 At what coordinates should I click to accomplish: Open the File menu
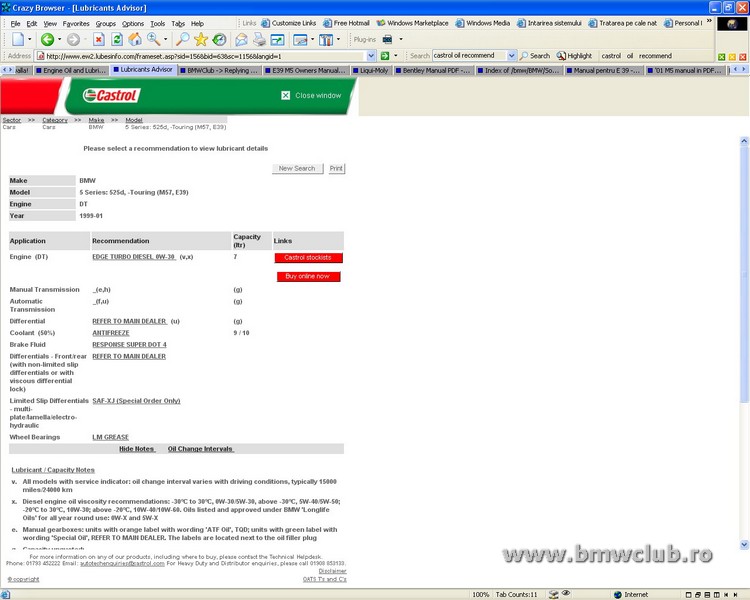[15, 23]
